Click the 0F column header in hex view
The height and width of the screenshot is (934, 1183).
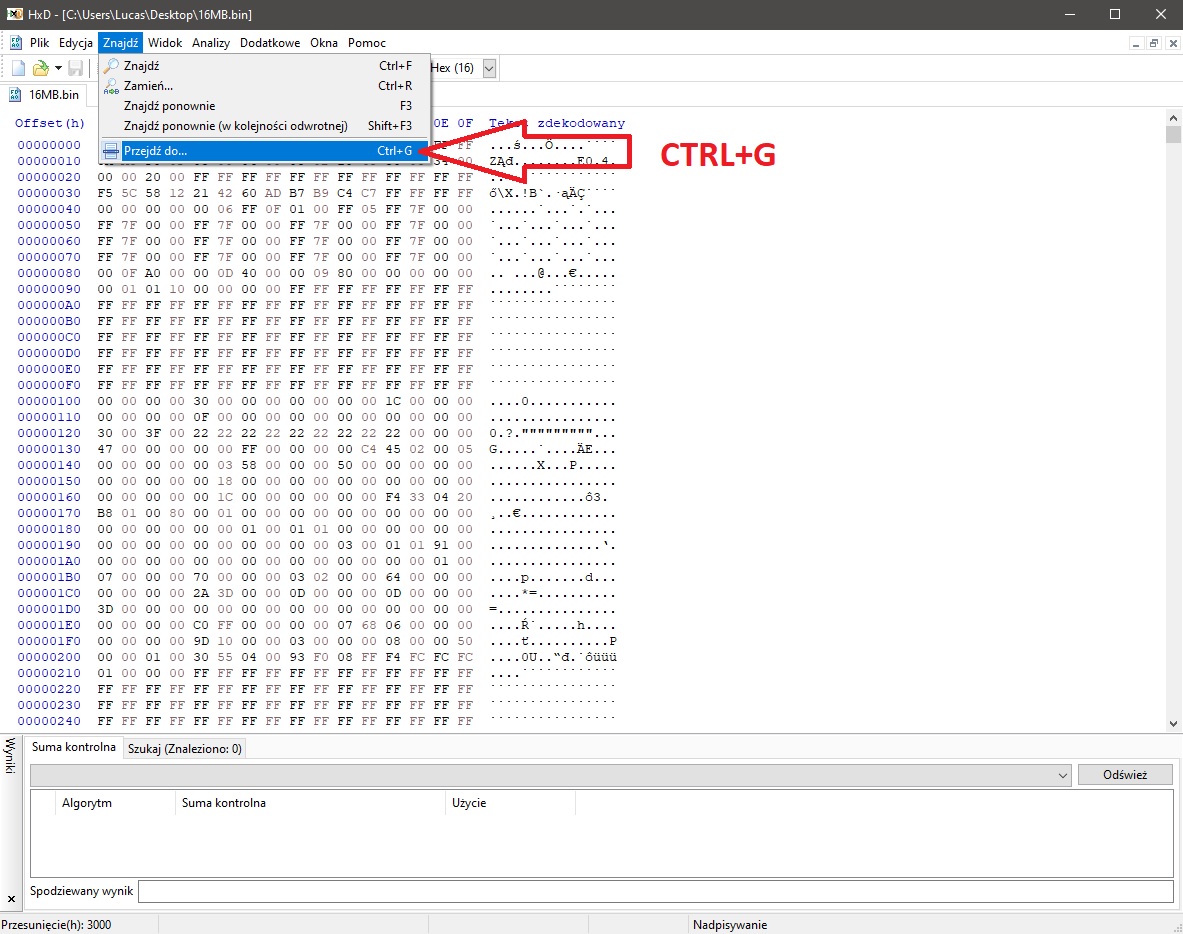pos(465,123)
